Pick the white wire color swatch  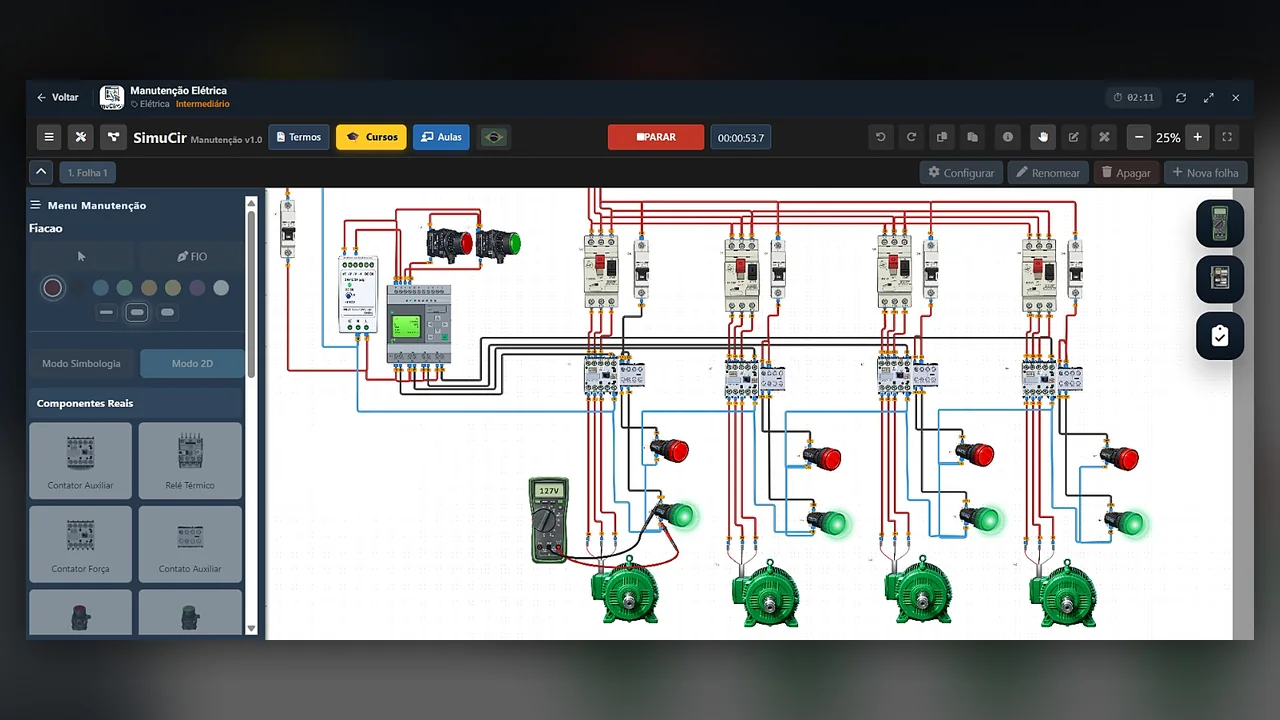click(221, 288)
